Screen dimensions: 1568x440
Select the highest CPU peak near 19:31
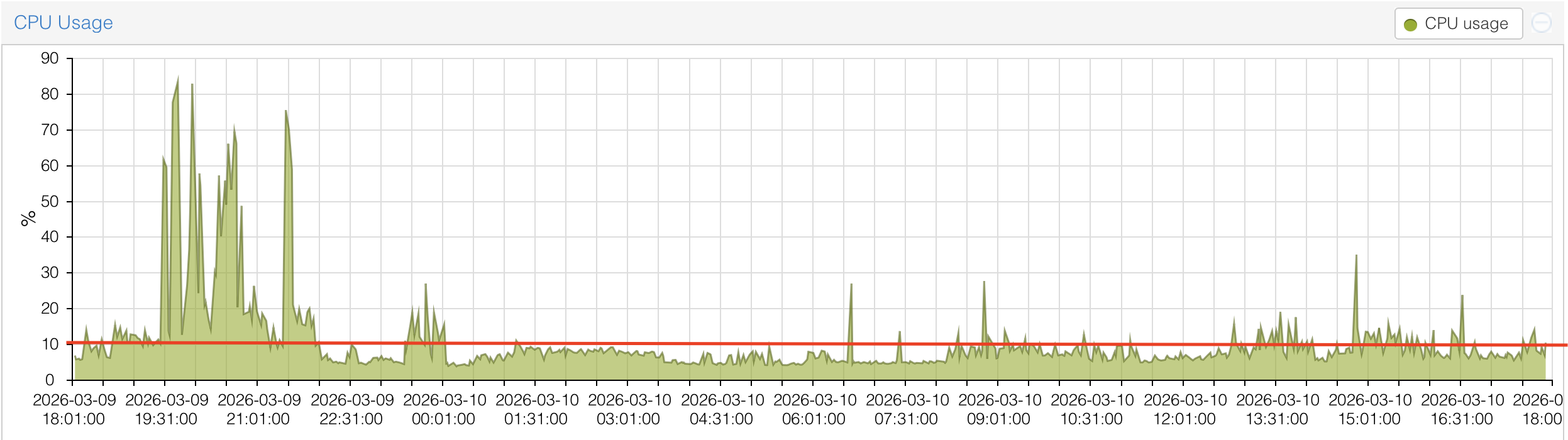177,80
